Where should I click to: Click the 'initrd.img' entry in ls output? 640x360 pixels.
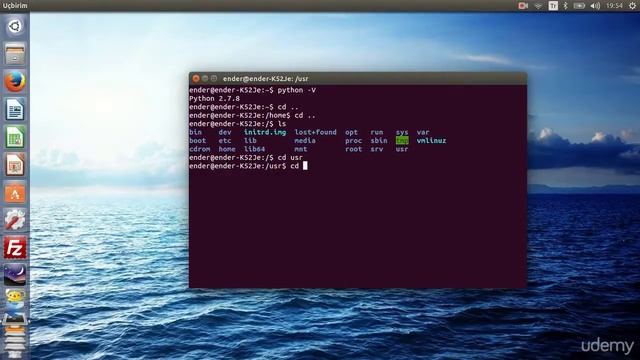point(265,132)
